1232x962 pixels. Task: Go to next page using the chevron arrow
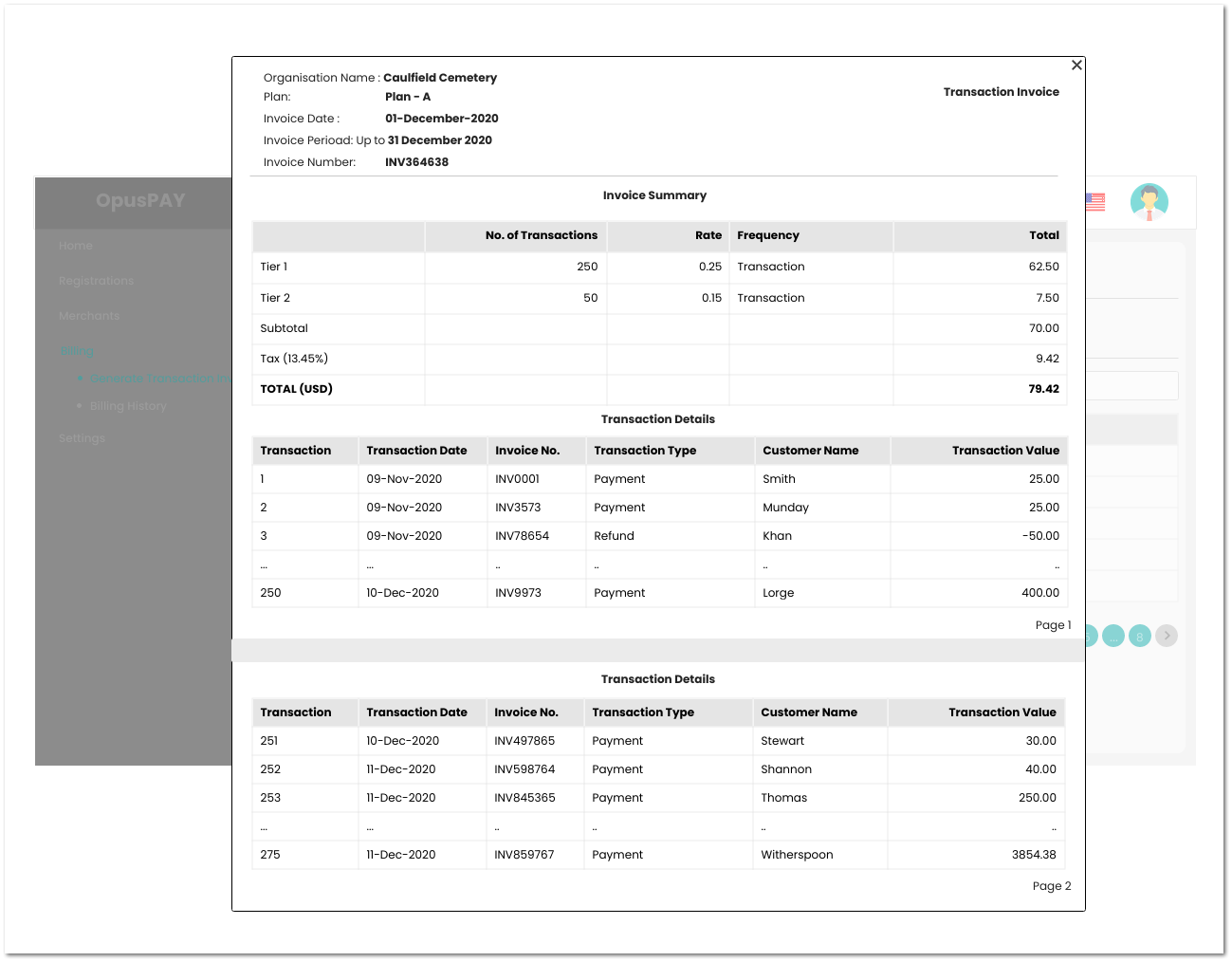(1167, 636)
